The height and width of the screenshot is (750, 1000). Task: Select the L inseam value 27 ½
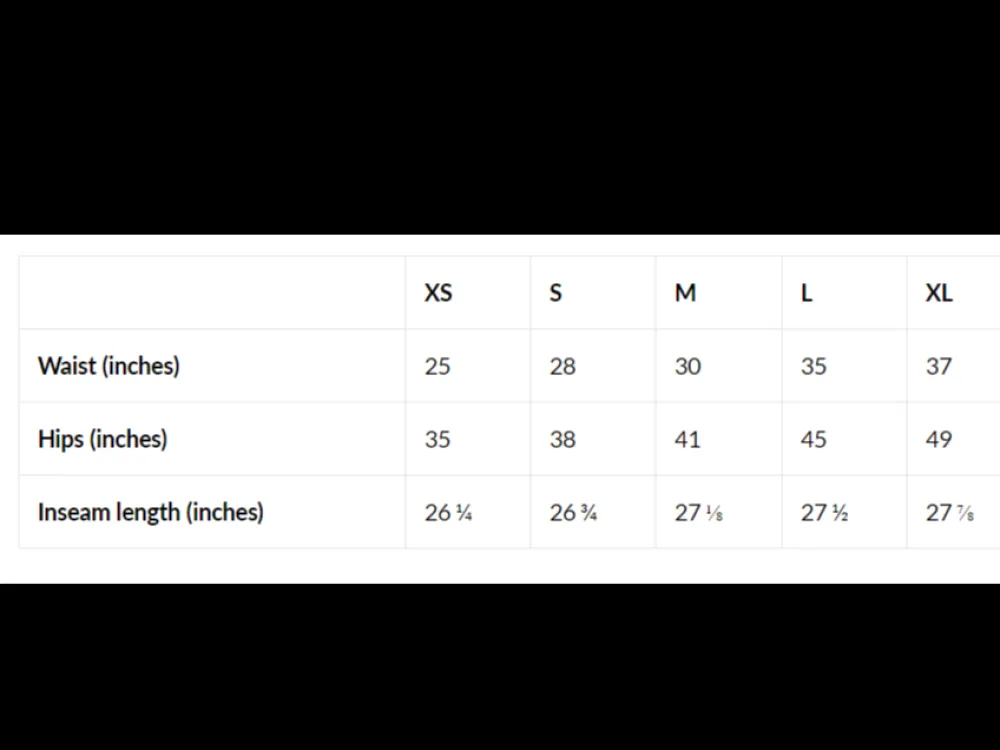pos(824,512)
